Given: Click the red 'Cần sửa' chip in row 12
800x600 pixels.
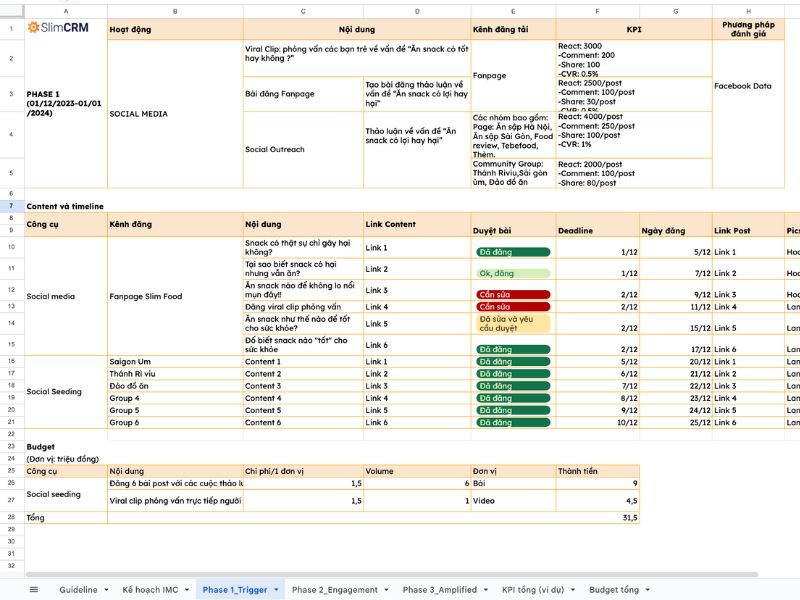Looking at the screenshot, I should tap(513, 295).
